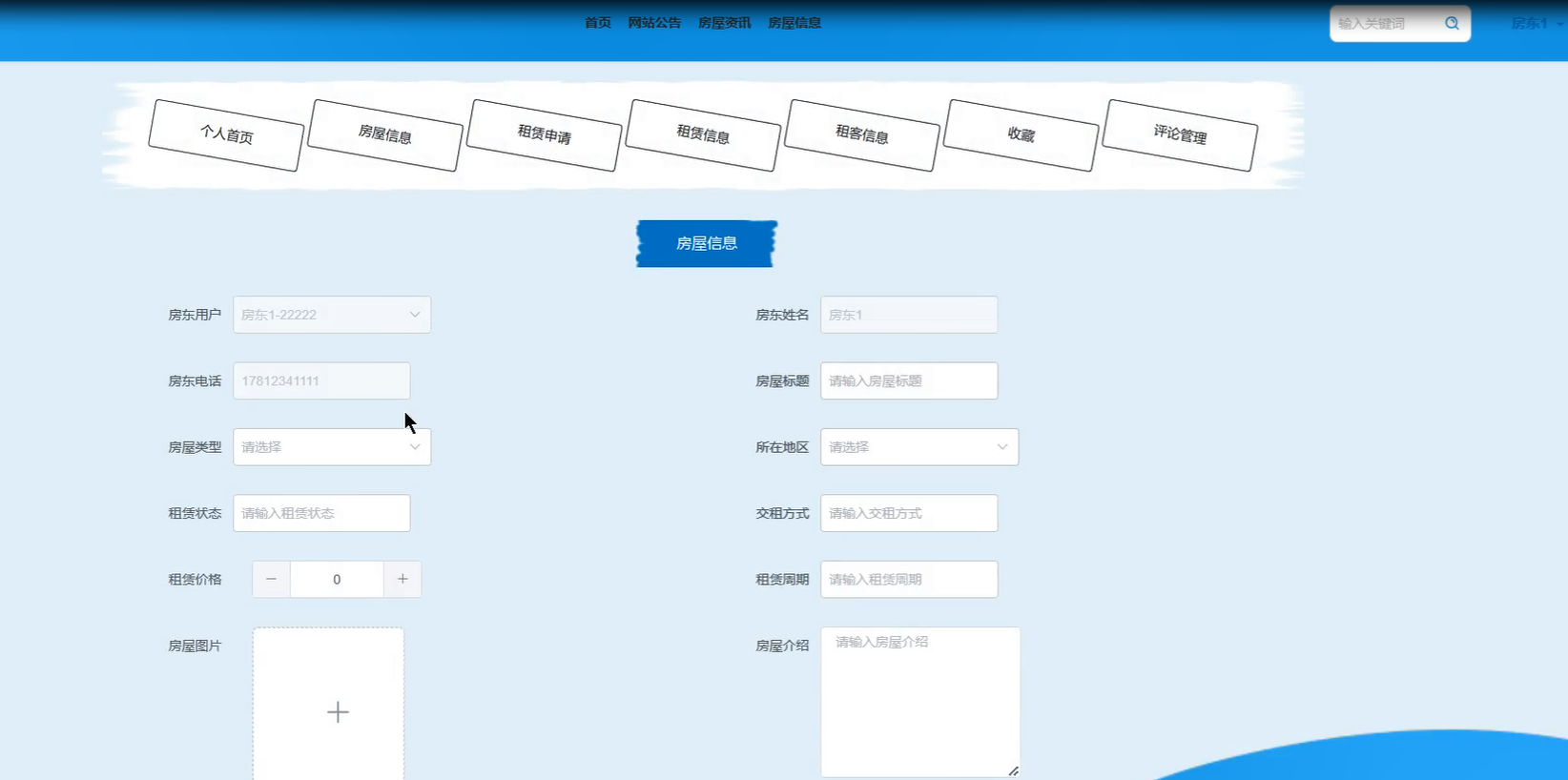
Task: Switch to the 租客信息 tab
Action: pyautogui.click(x=862, y=135)
